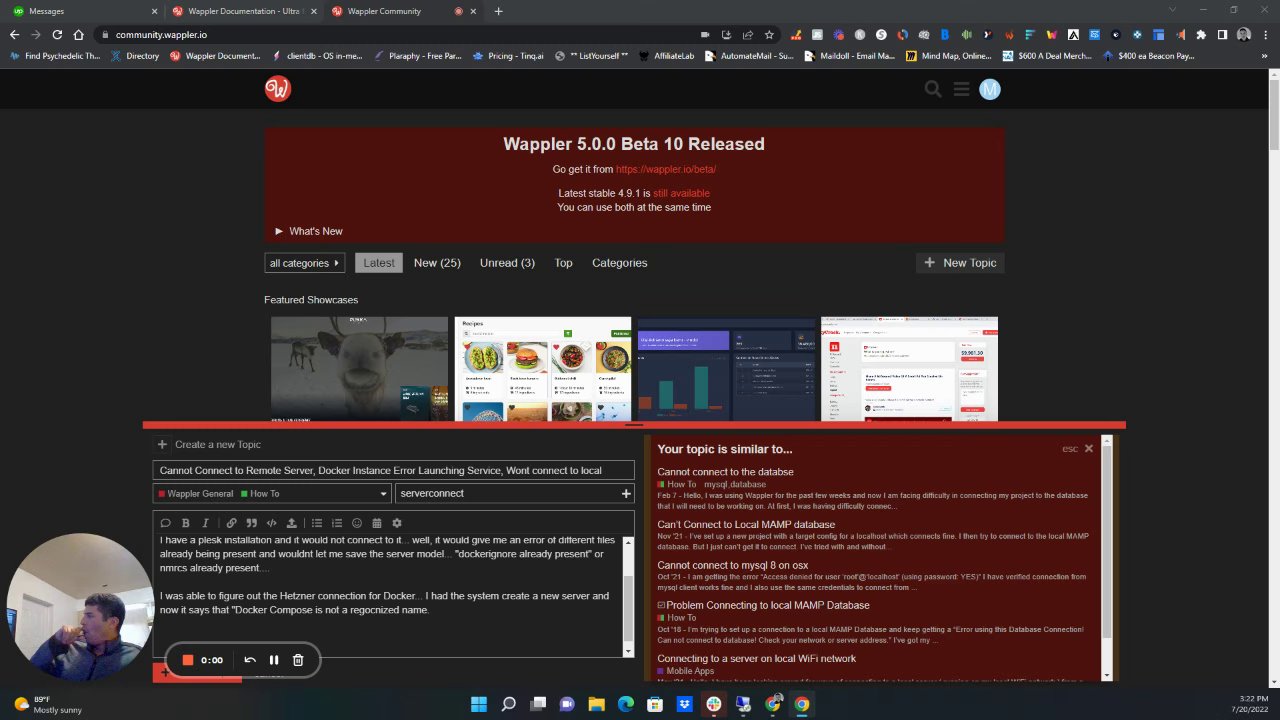Click the browser address bar
Screen dimensions: 1280x720
point(400,34)
